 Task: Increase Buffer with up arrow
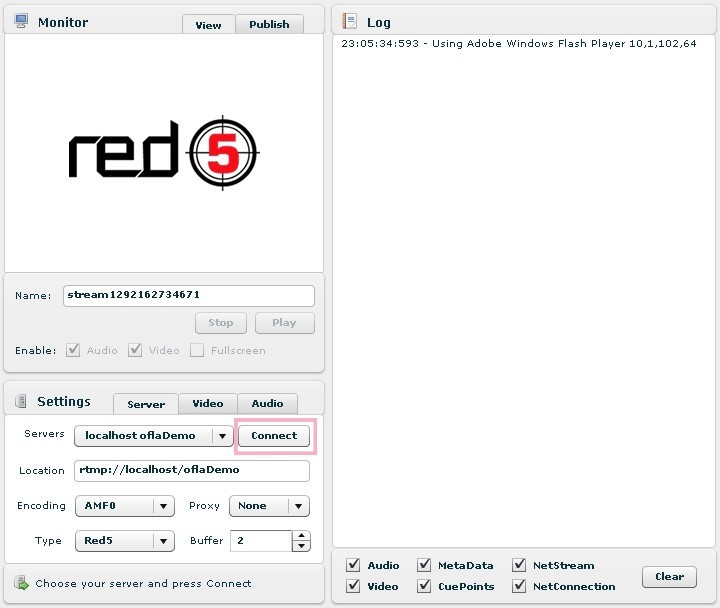pyautogui.click(x=301, y=536)
